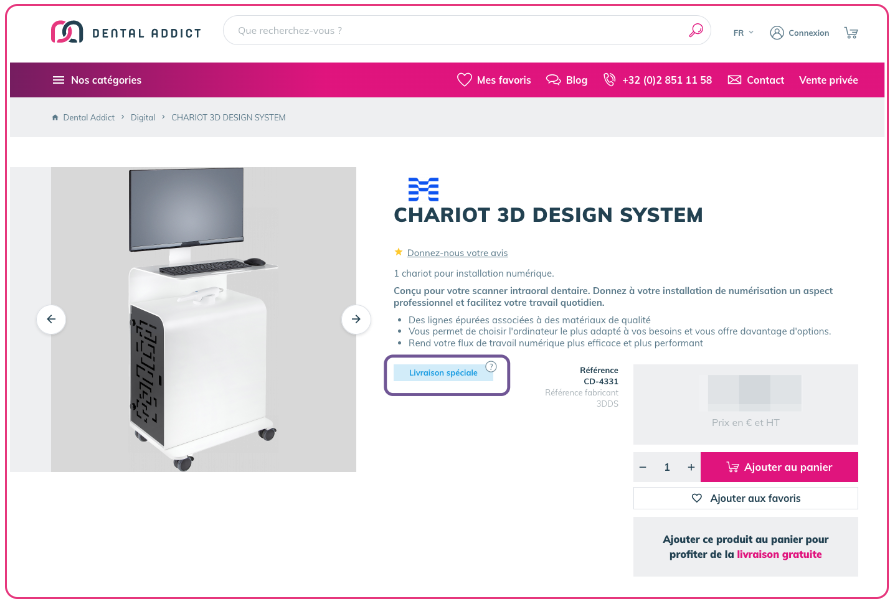This screenshot has height=604, width=896.
Task: Show next product image with right arrow
Action: tap(356, 319)
